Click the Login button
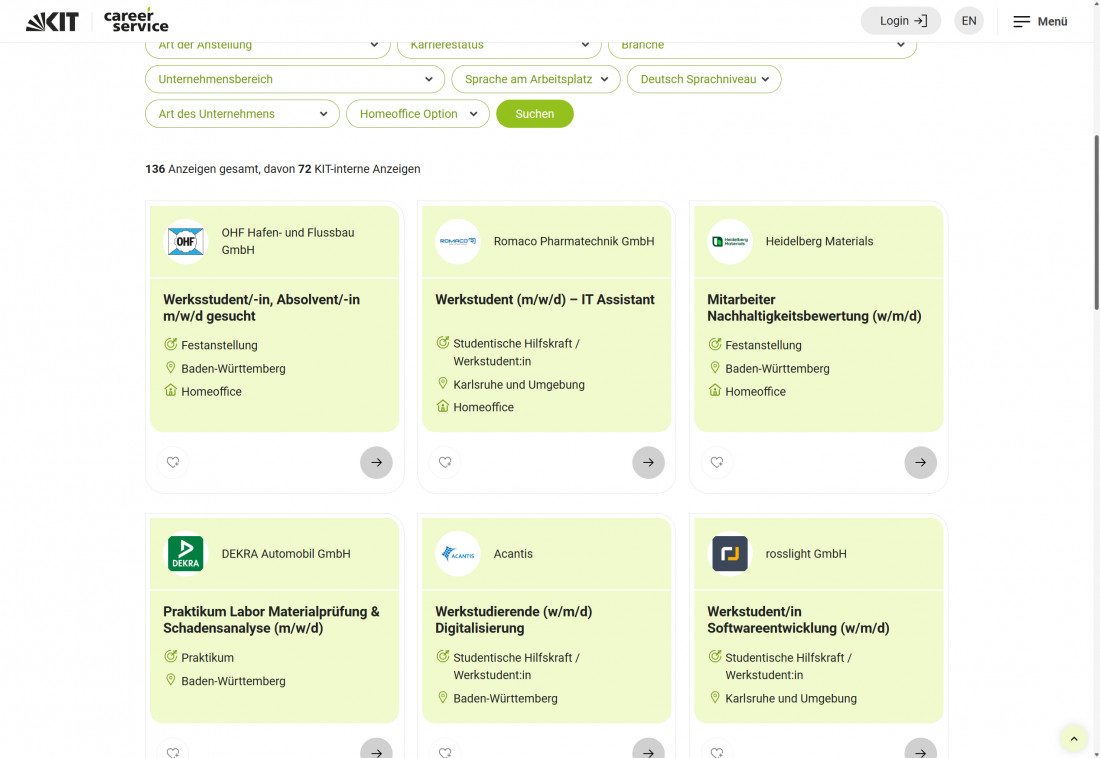The height and width of the screenshot is (758, 1100). click(902, 21)
